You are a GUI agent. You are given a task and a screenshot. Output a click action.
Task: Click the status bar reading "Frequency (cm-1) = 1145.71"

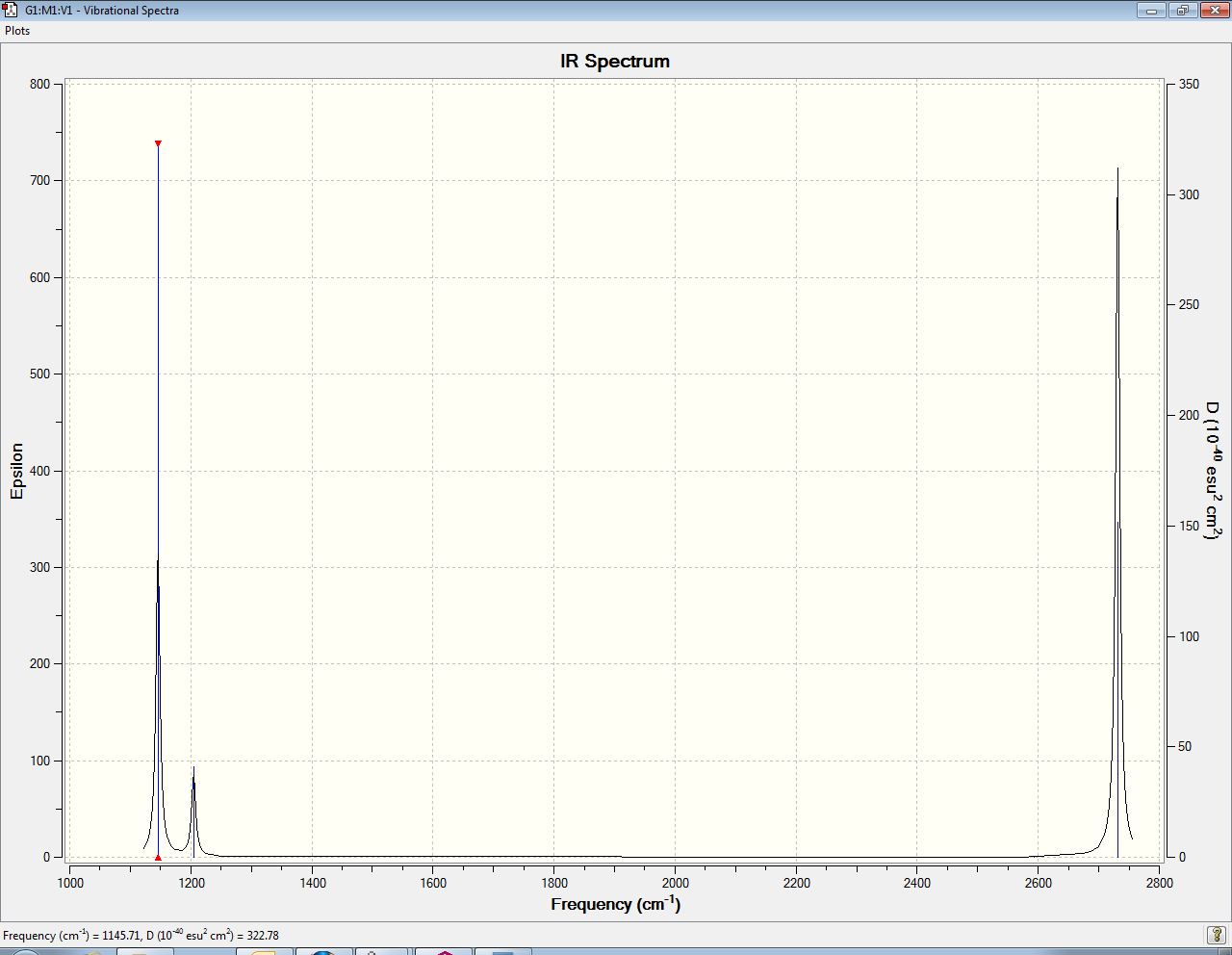(x=141, y=935)
